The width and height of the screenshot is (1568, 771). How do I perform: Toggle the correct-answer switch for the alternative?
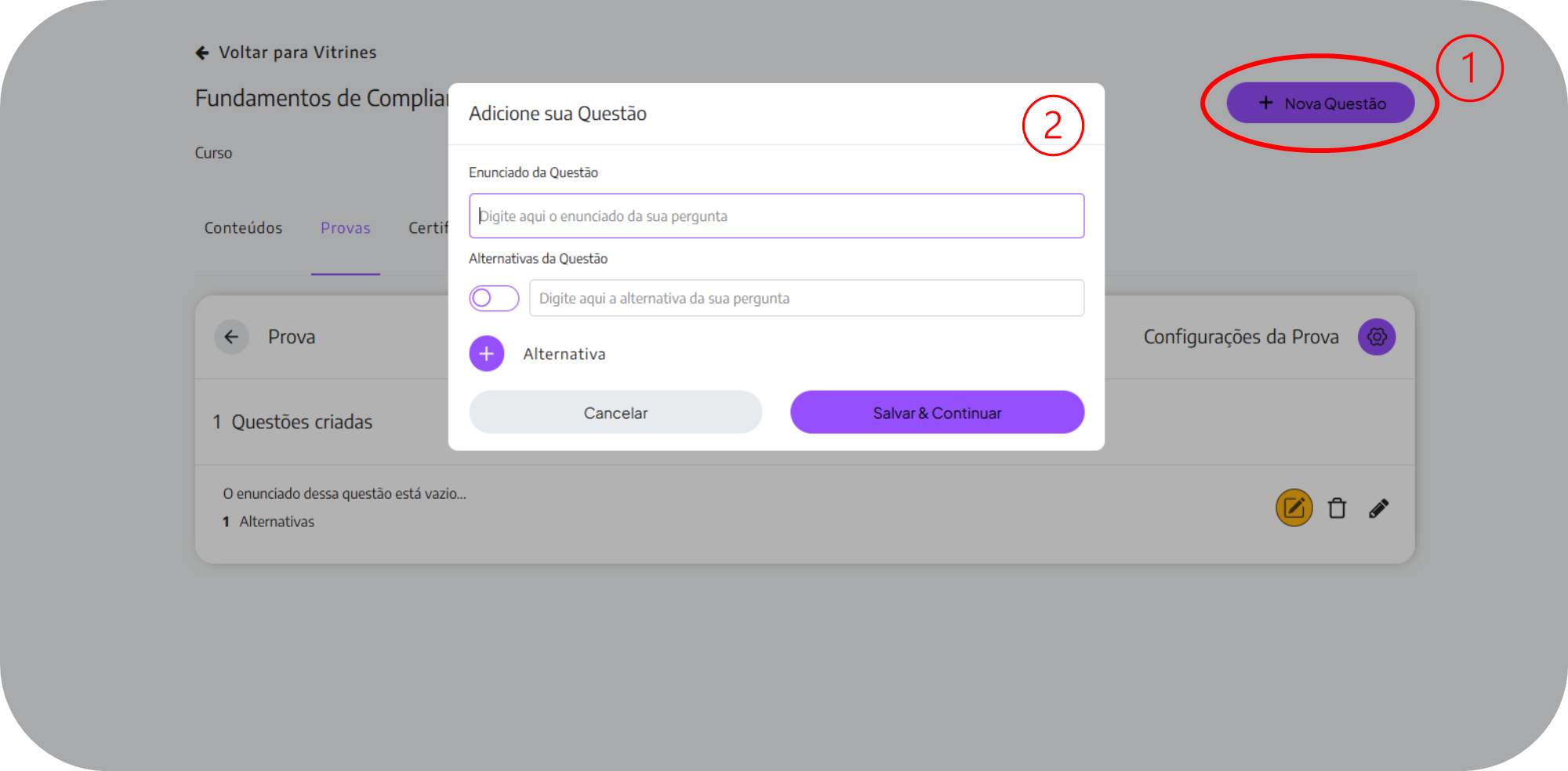pyautogui.click(x=494, y=298)
